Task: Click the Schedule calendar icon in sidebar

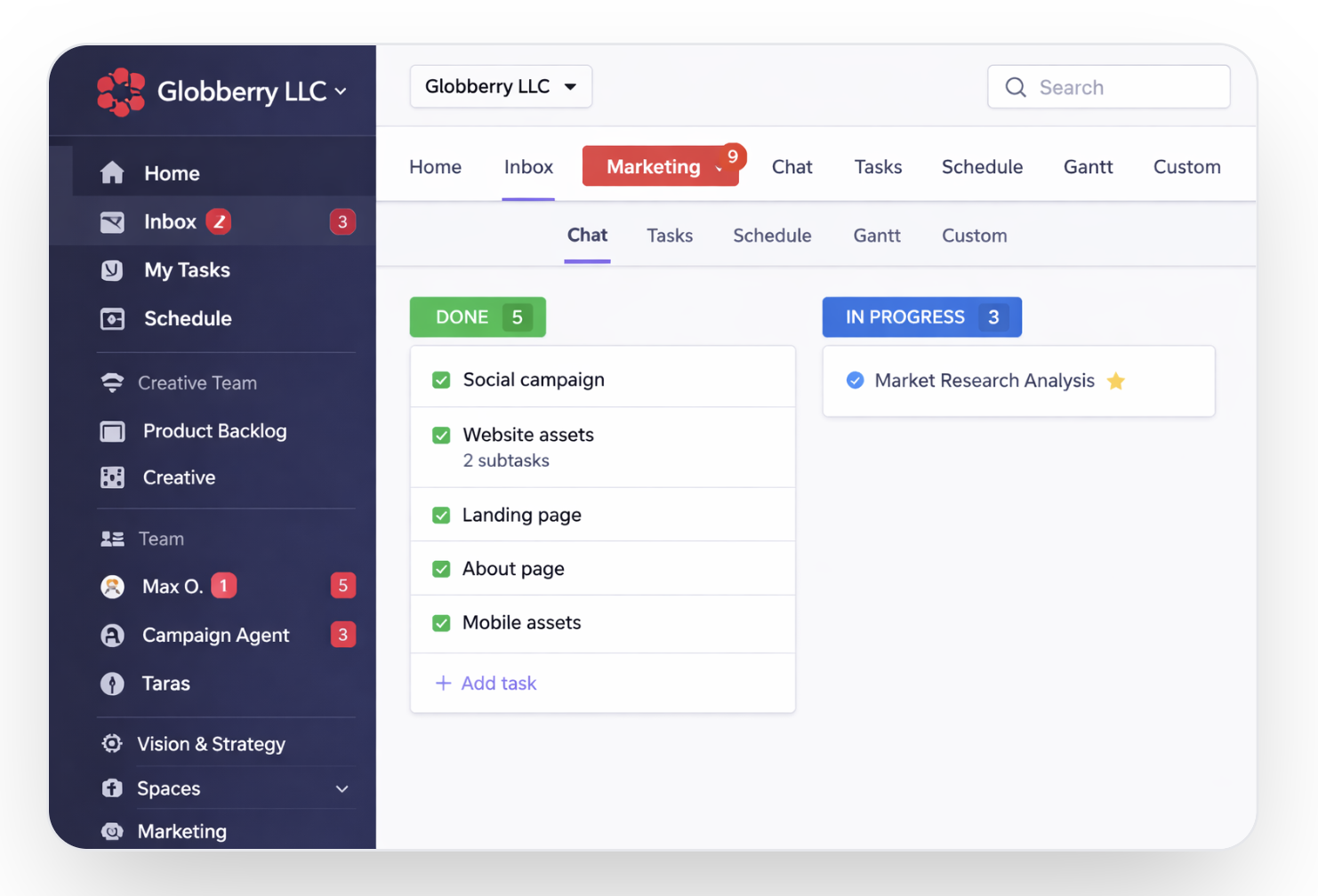Action: pyautogui.click(x=112, y=318)
